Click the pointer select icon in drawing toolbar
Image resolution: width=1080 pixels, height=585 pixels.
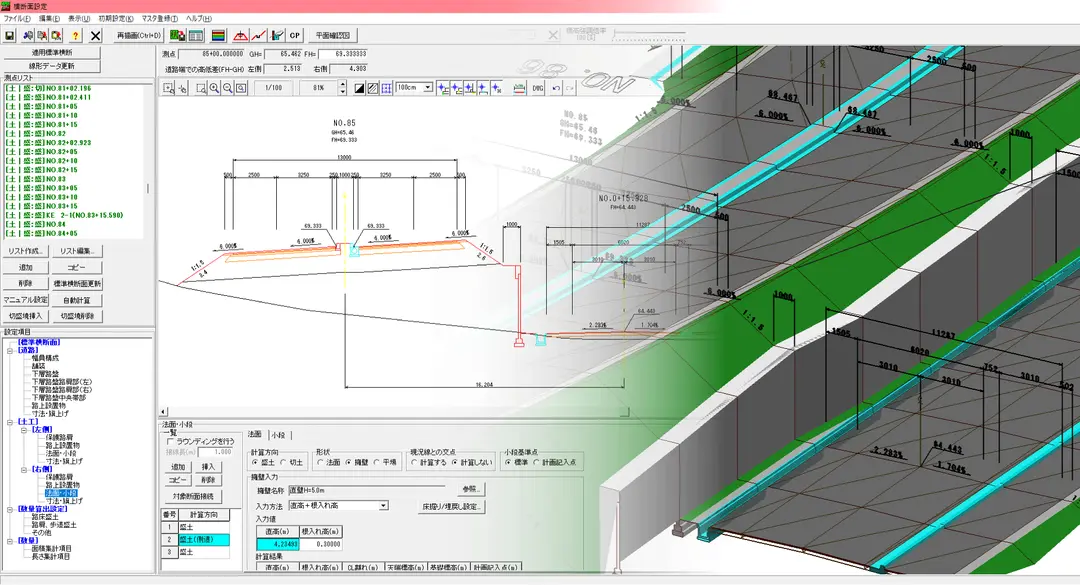click(x=183, y=88)
